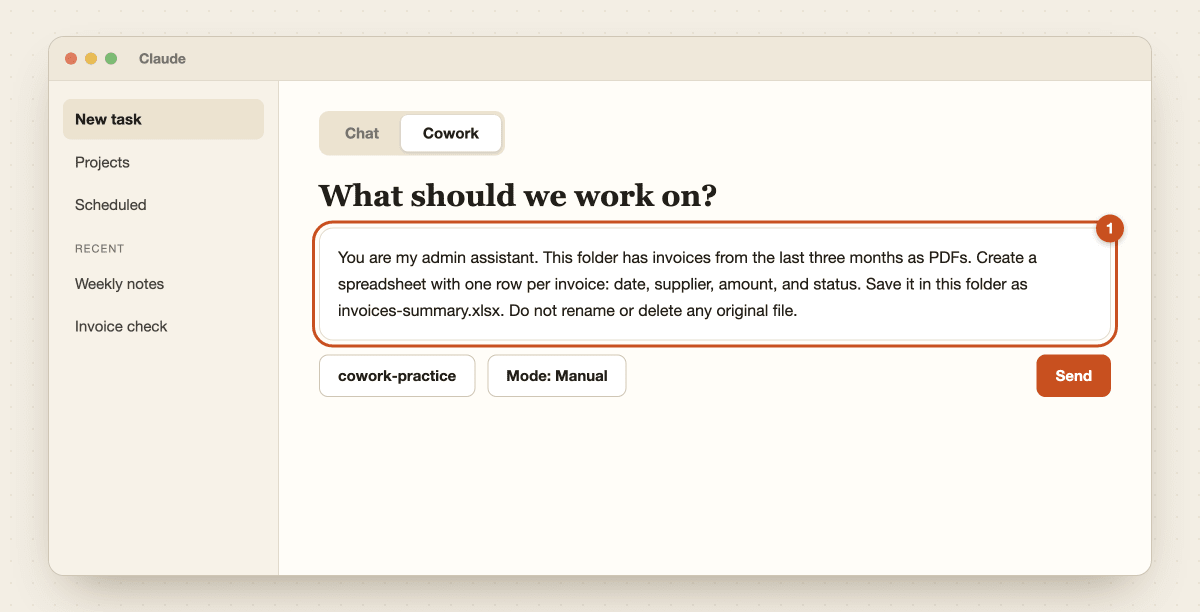Switch to the Chat mode tab
1200x612 pixels.
click(362, 133)
